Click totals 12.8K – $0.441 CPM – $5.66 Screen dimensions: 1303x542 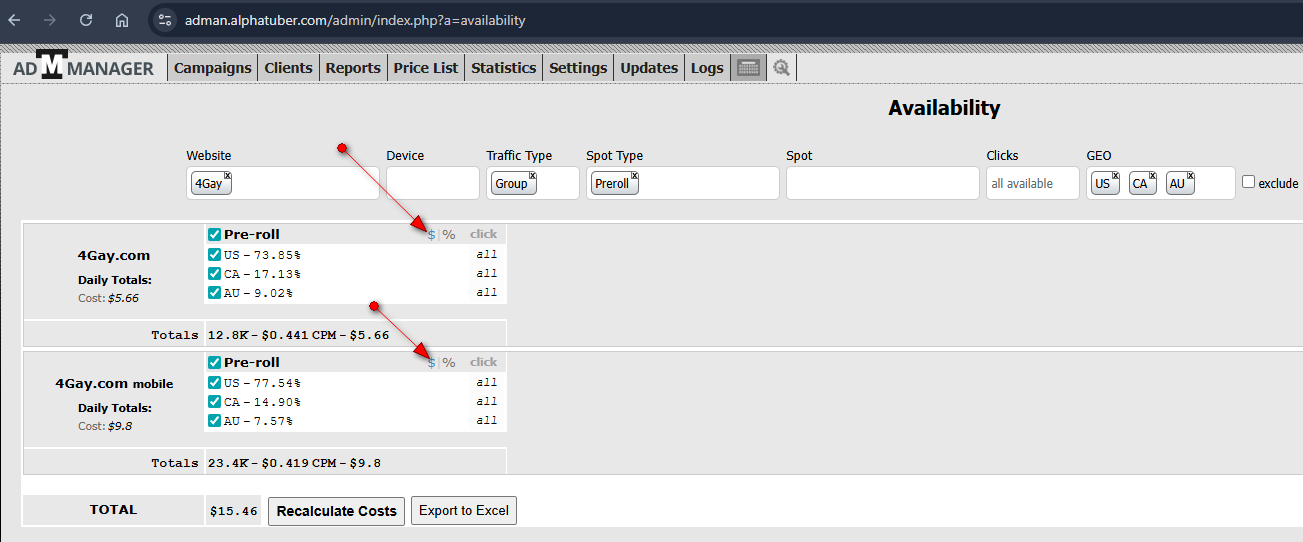coord(298,335)
